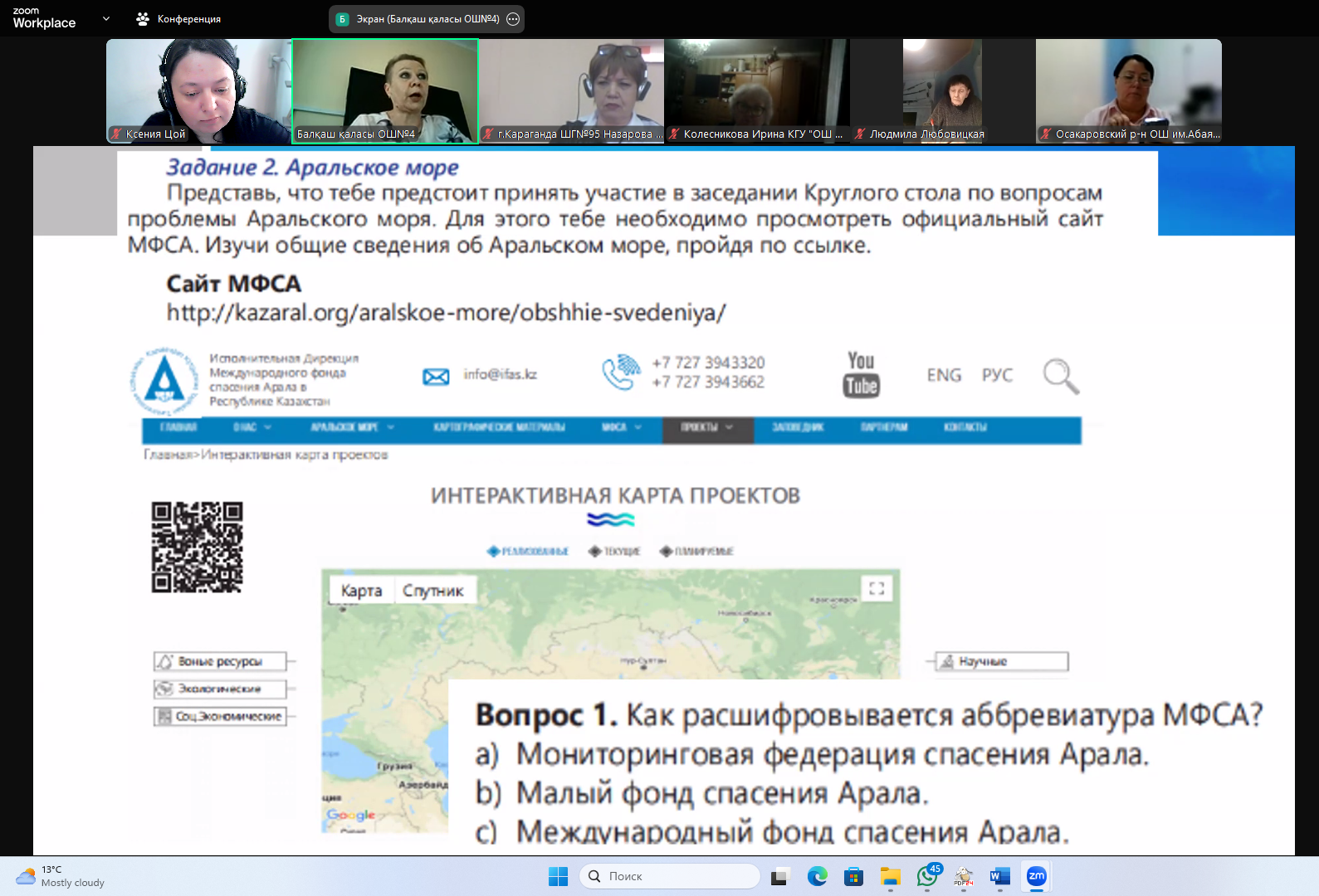The height and width of the screenshot is (896, 1319).
Task: Open WhatsApp from the taskbar
Action: (927, 876)
